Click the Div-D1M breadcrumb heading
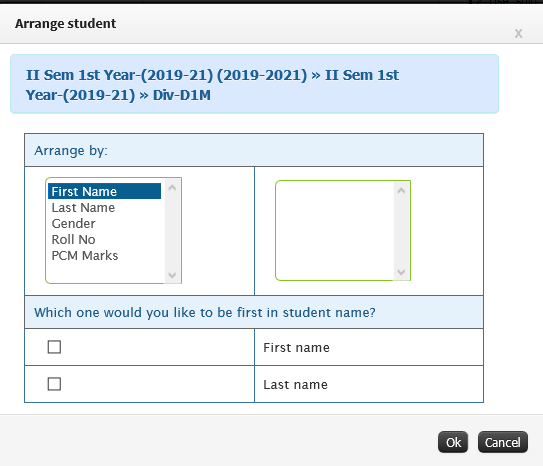 tap(182, 95)
